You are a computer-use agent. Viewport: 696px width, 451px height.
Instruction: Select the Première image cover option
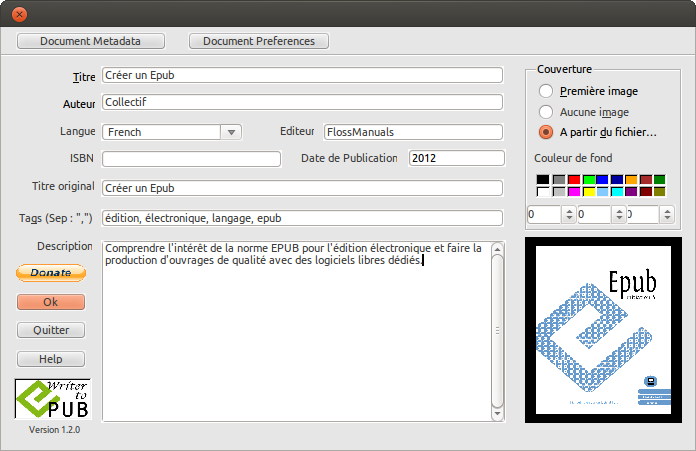(546, 91)
